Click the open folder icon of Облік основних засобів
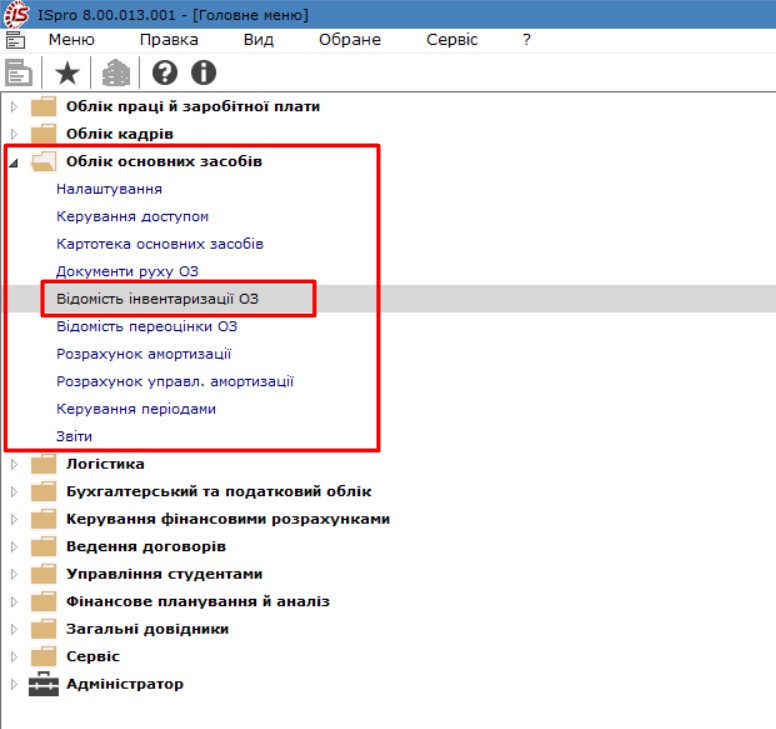Screen dimensions: 776x729 tap(44, 161)
